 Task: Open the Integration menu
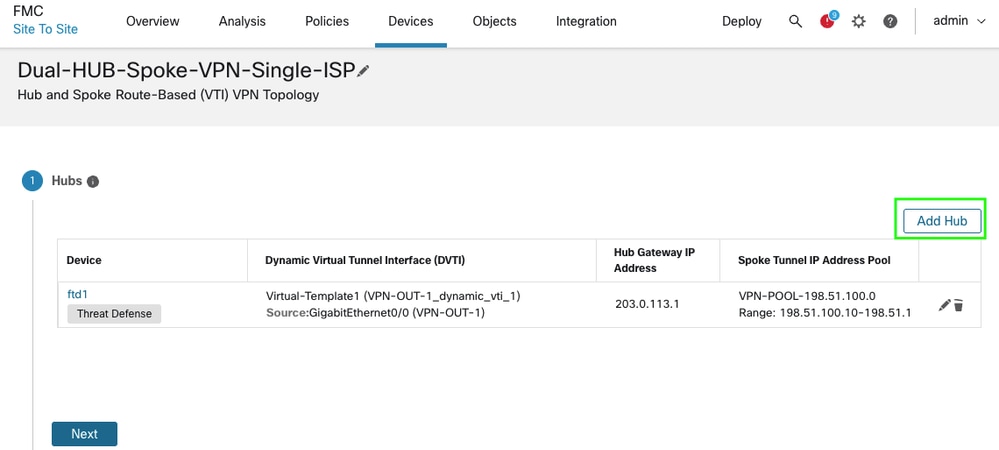pyautogui.click(x=586, y=21)
